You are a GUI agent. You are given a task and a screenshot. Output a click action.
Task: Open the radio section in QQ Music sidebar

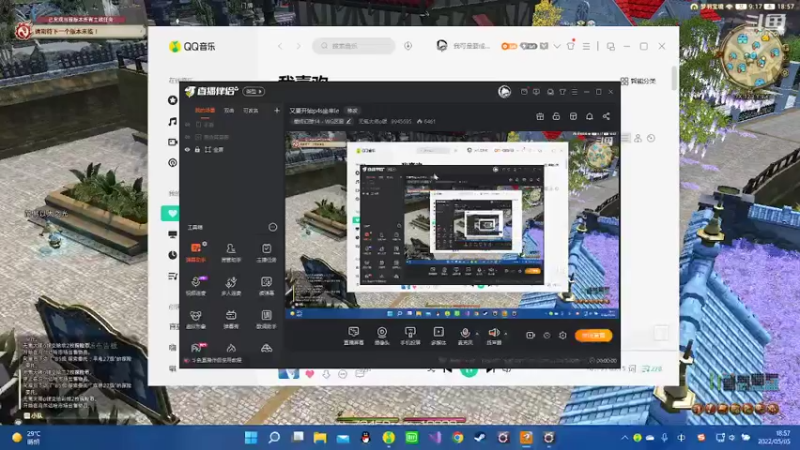click(172, 163)
